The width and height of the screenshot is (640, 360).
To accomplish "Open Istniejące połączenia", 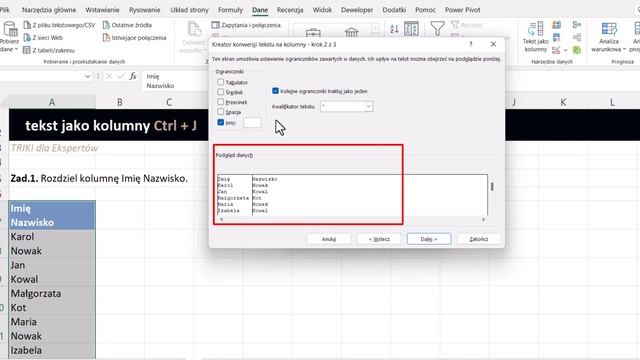I will (135, 38).
